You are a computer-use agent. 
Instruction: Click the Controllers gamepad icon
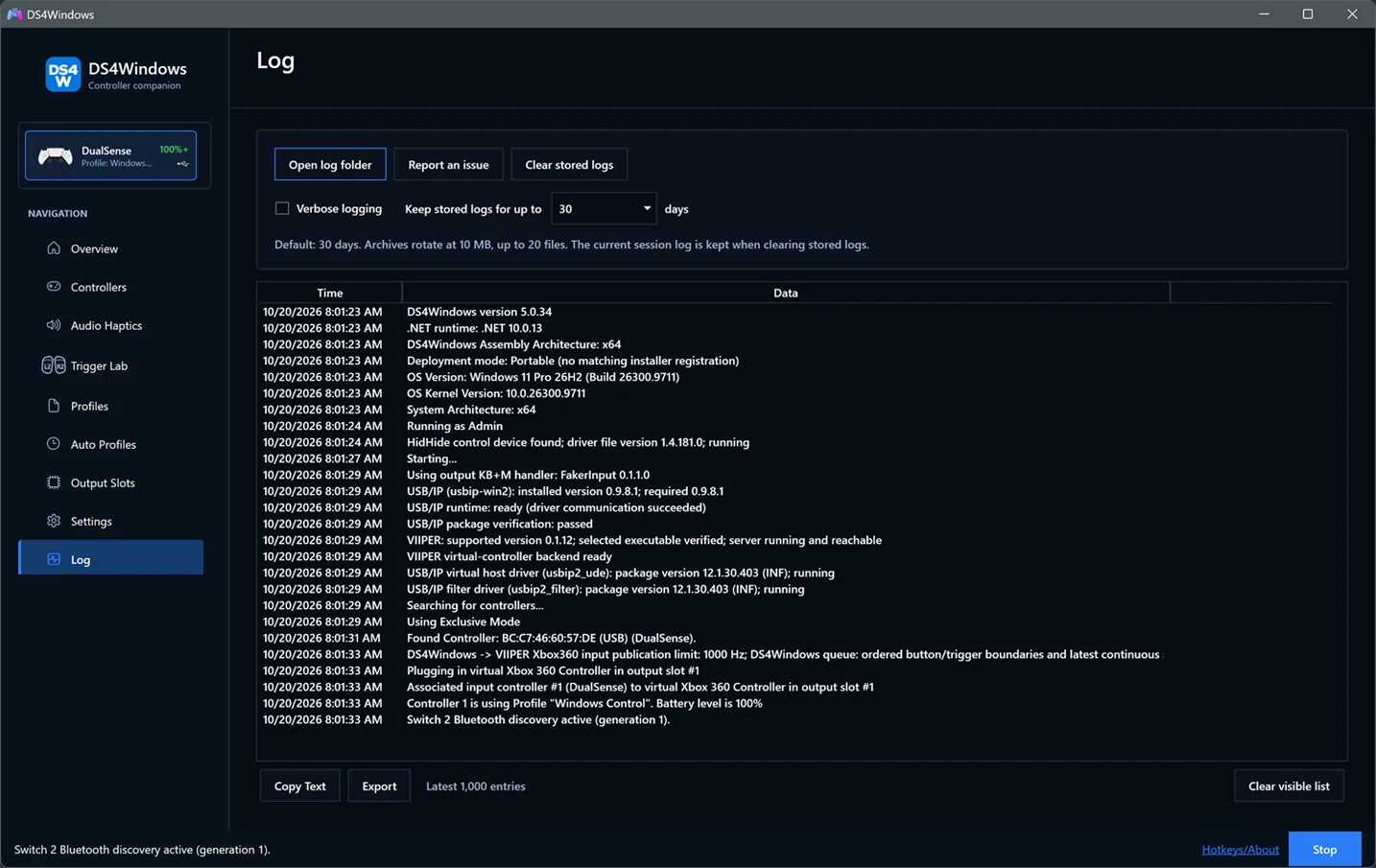point(54,287)
